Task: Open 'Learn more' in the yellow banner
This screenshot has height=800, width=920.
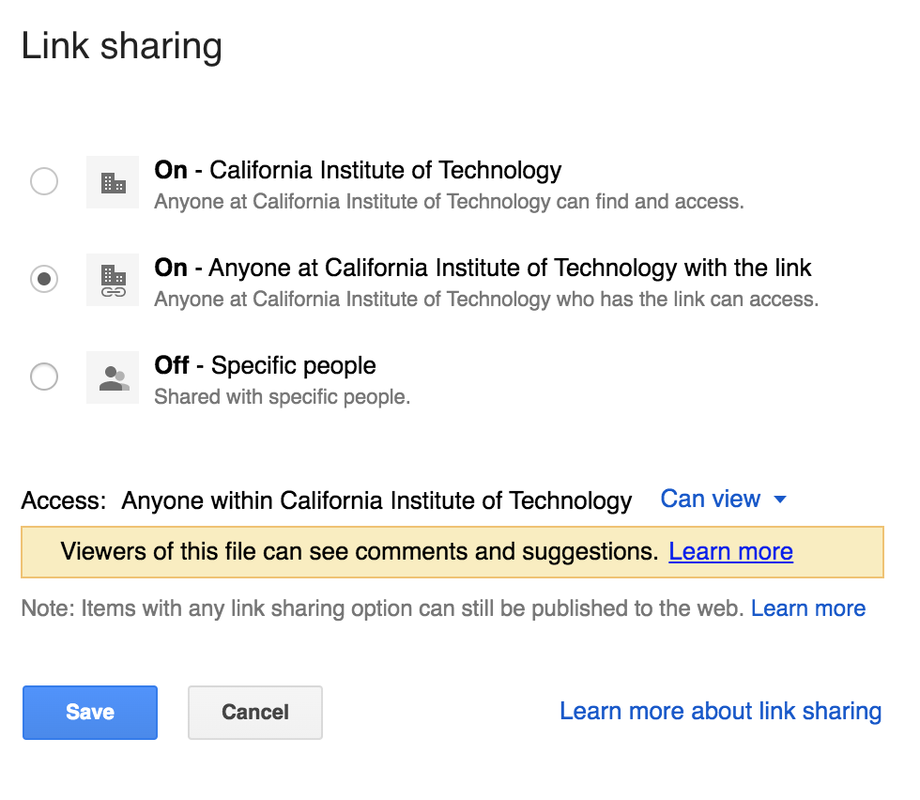Action: (x=731, y=551)
